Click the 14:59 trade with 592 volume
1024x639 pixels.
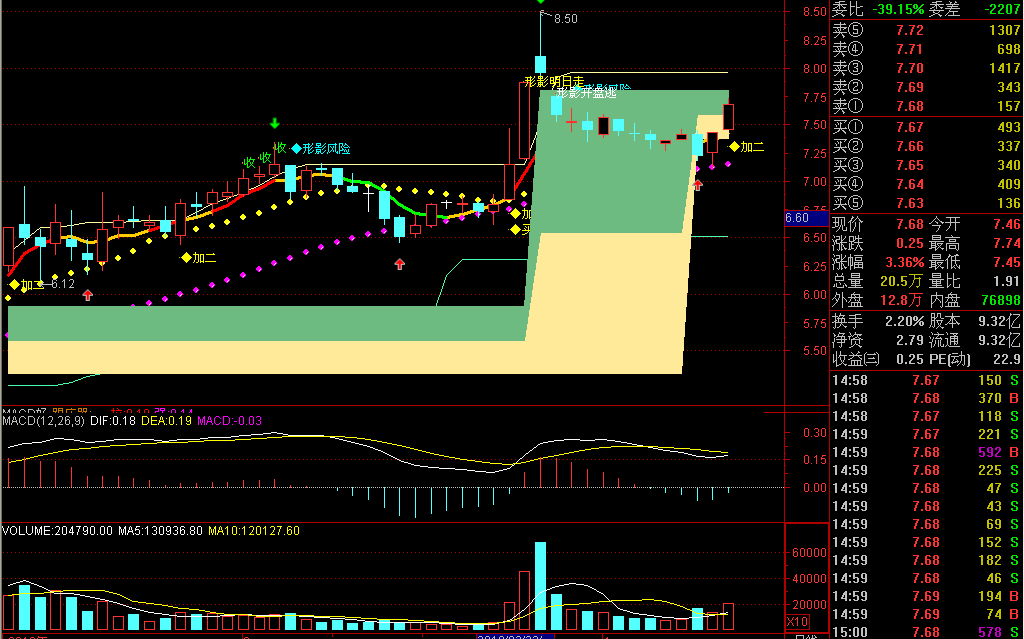coord(926,452)
